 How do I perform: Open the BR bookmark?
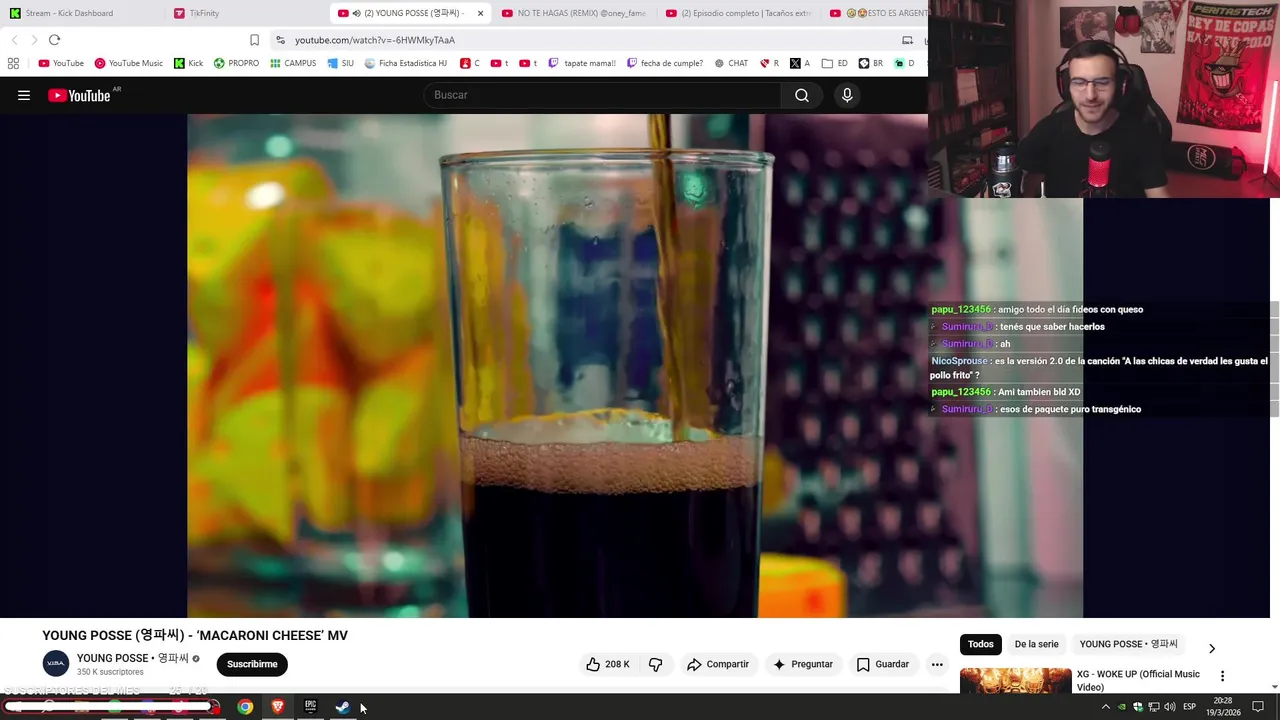[x=870, y=63]
